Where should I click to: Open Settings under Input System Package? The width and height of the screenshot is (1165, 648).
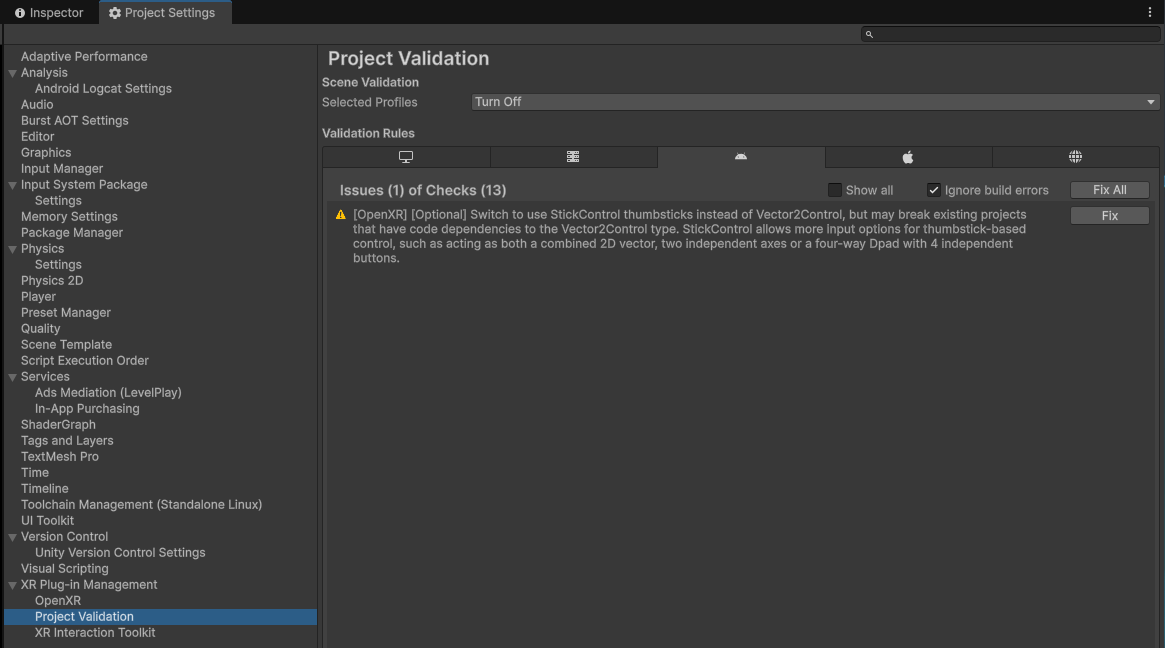[x=58, y=201]
